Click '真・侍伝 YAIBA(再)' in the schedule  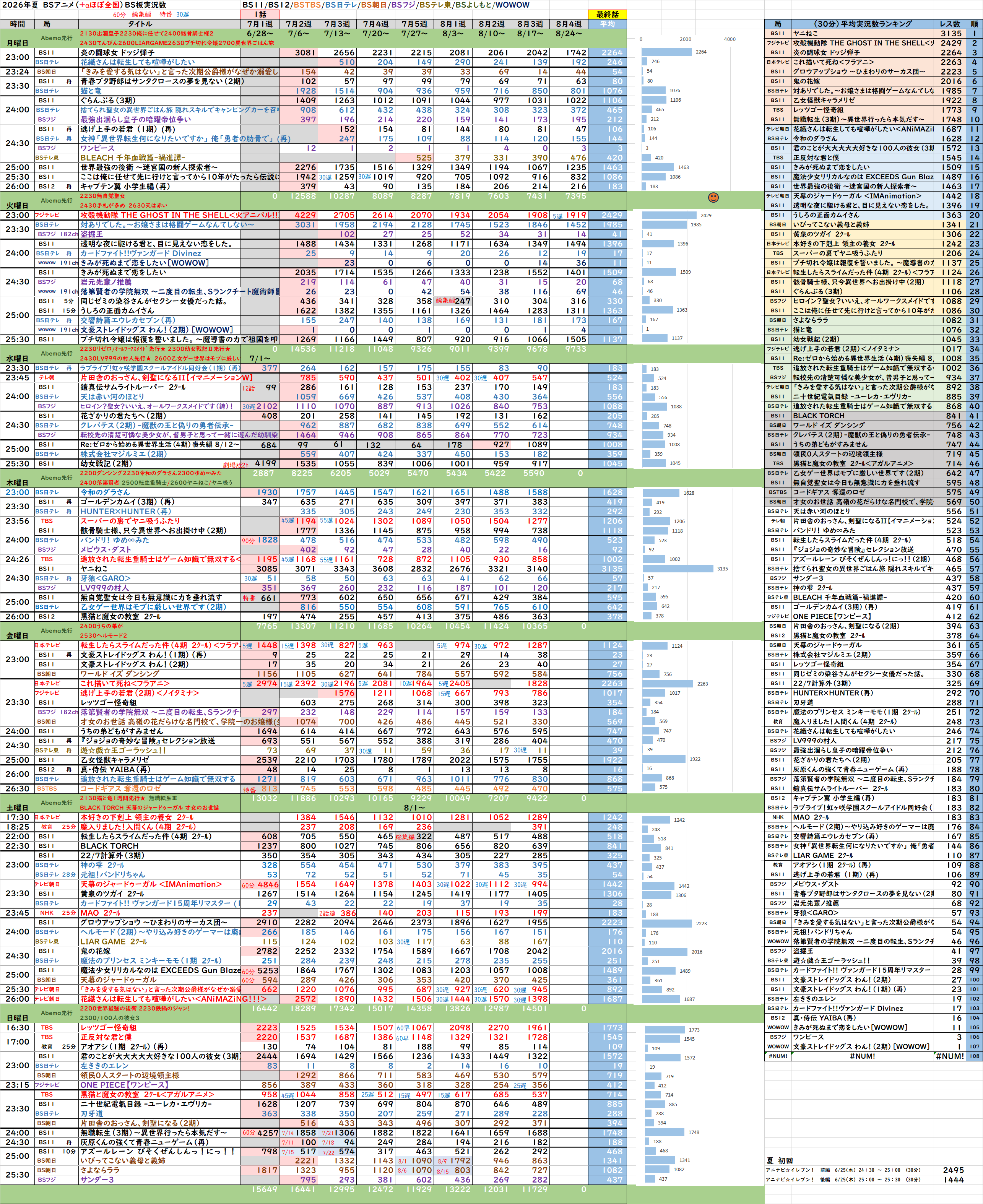115,770
